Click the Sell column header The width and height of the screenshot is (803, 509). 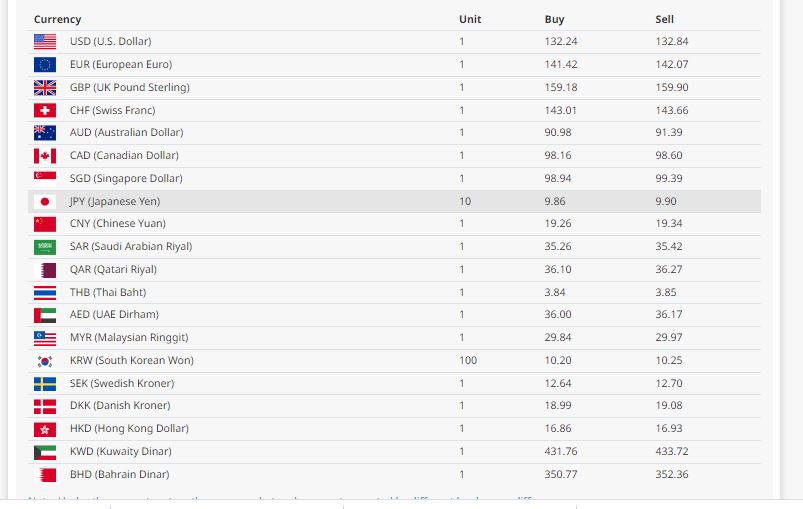(664, 19)
